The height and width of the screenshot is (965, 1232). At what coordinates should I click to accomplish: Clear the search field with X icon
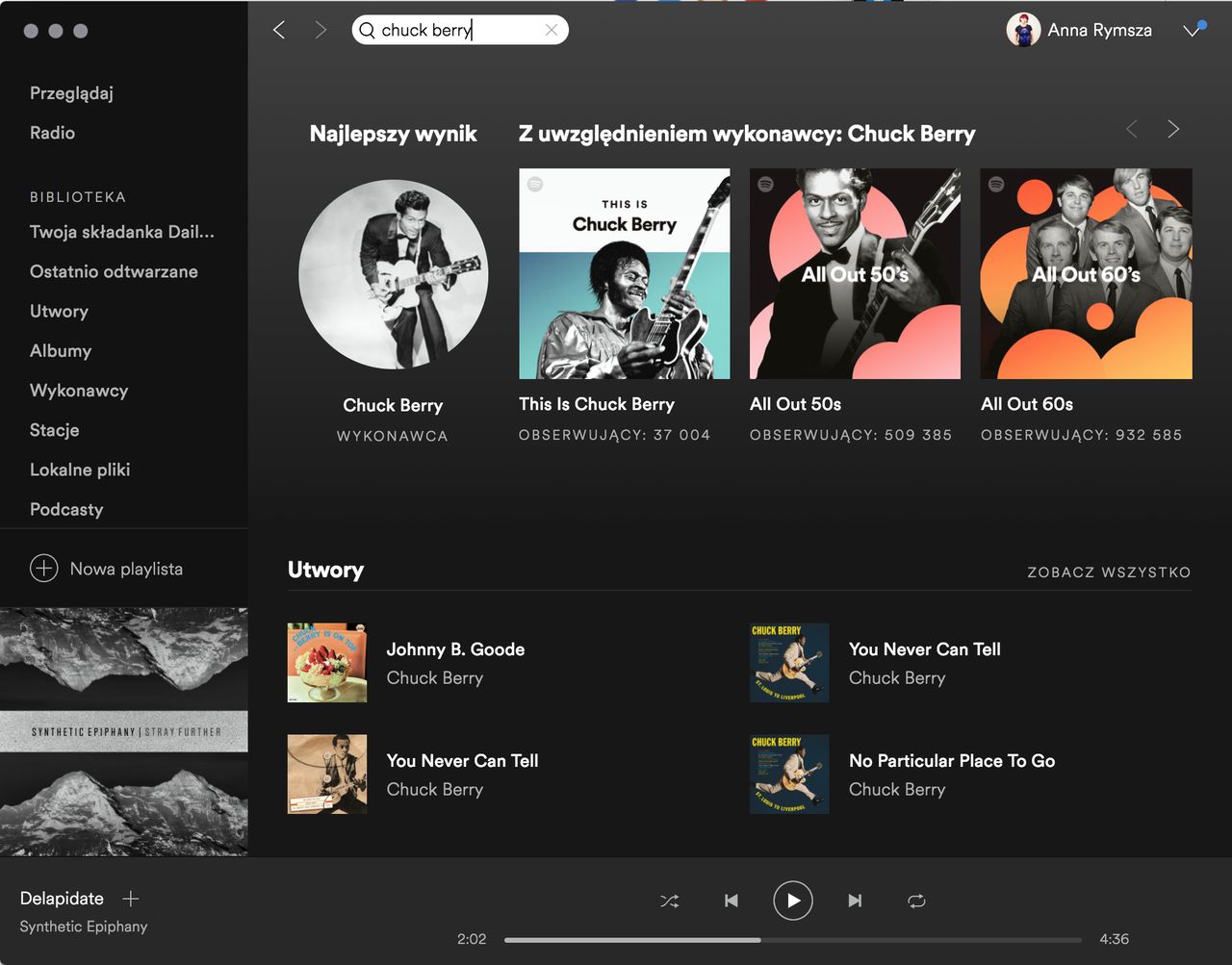click(x=552, y=30)
